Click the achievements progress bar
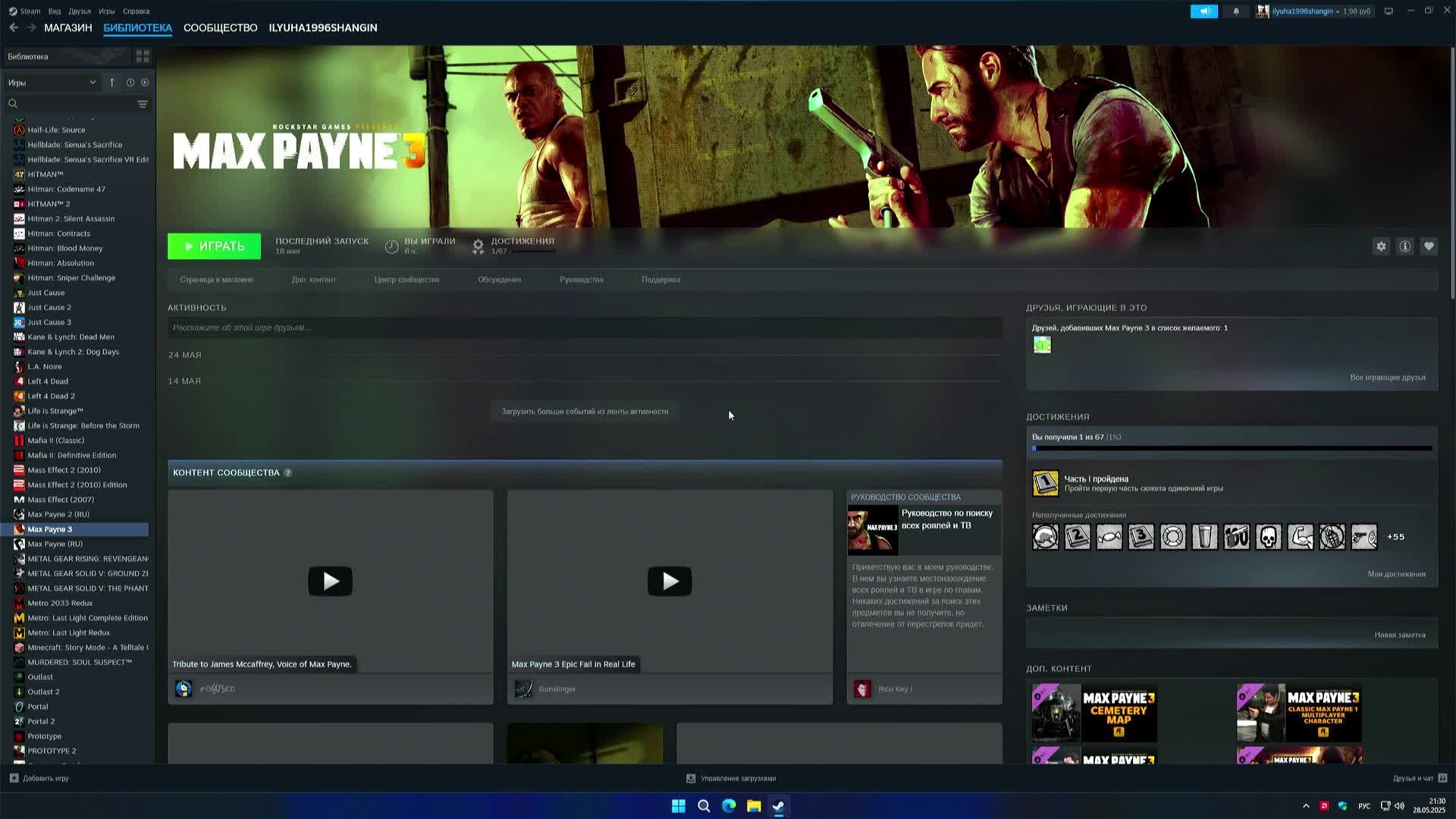 pos(1232,449)
